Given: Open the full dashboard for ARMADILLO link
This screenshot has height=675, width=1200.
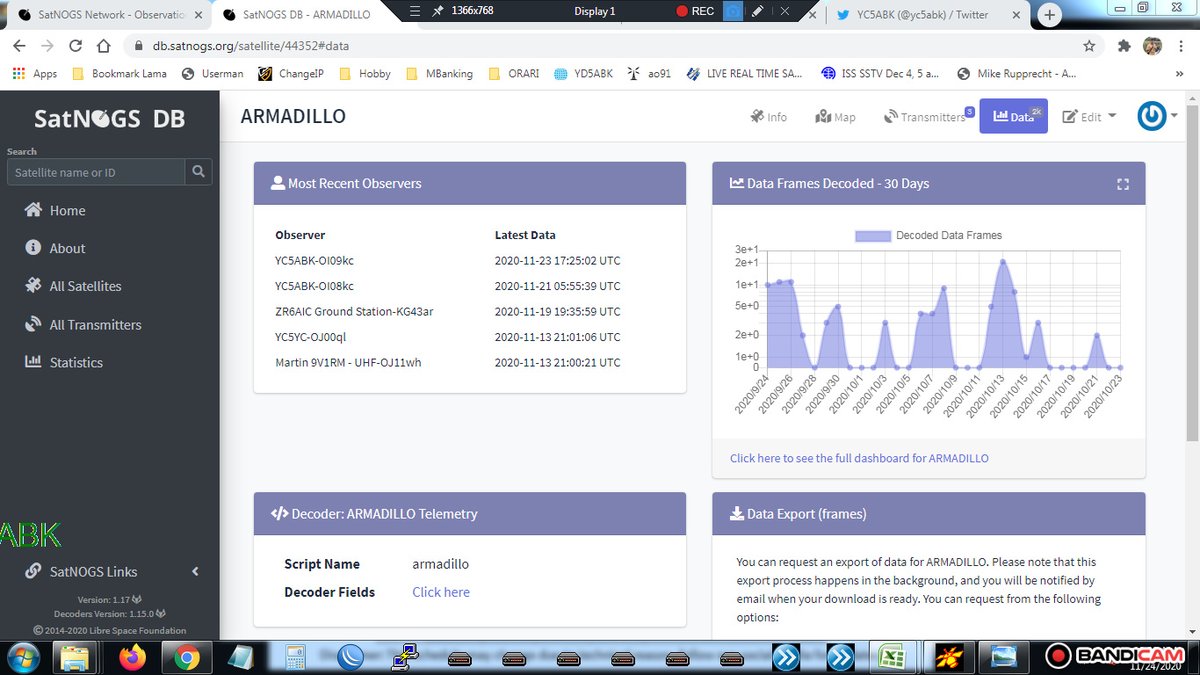Looking at the screenshot, I should 859,458.
